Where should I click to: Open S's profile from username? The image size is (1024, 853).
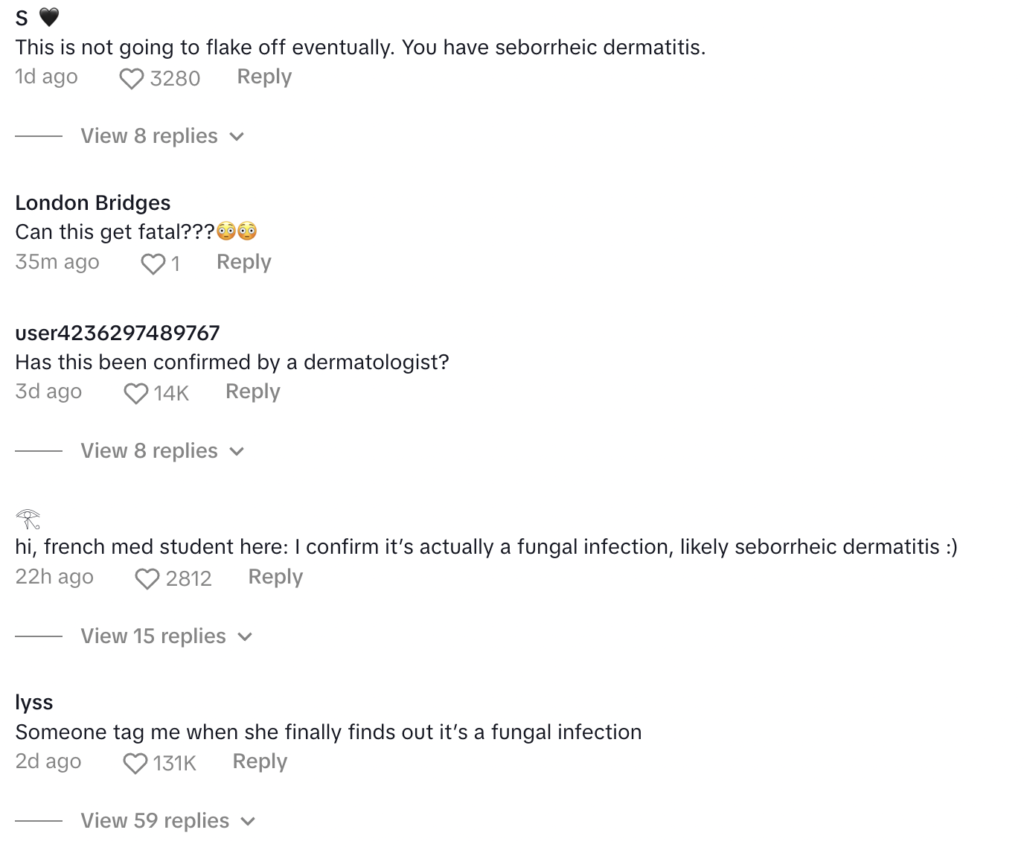(22, 18)
